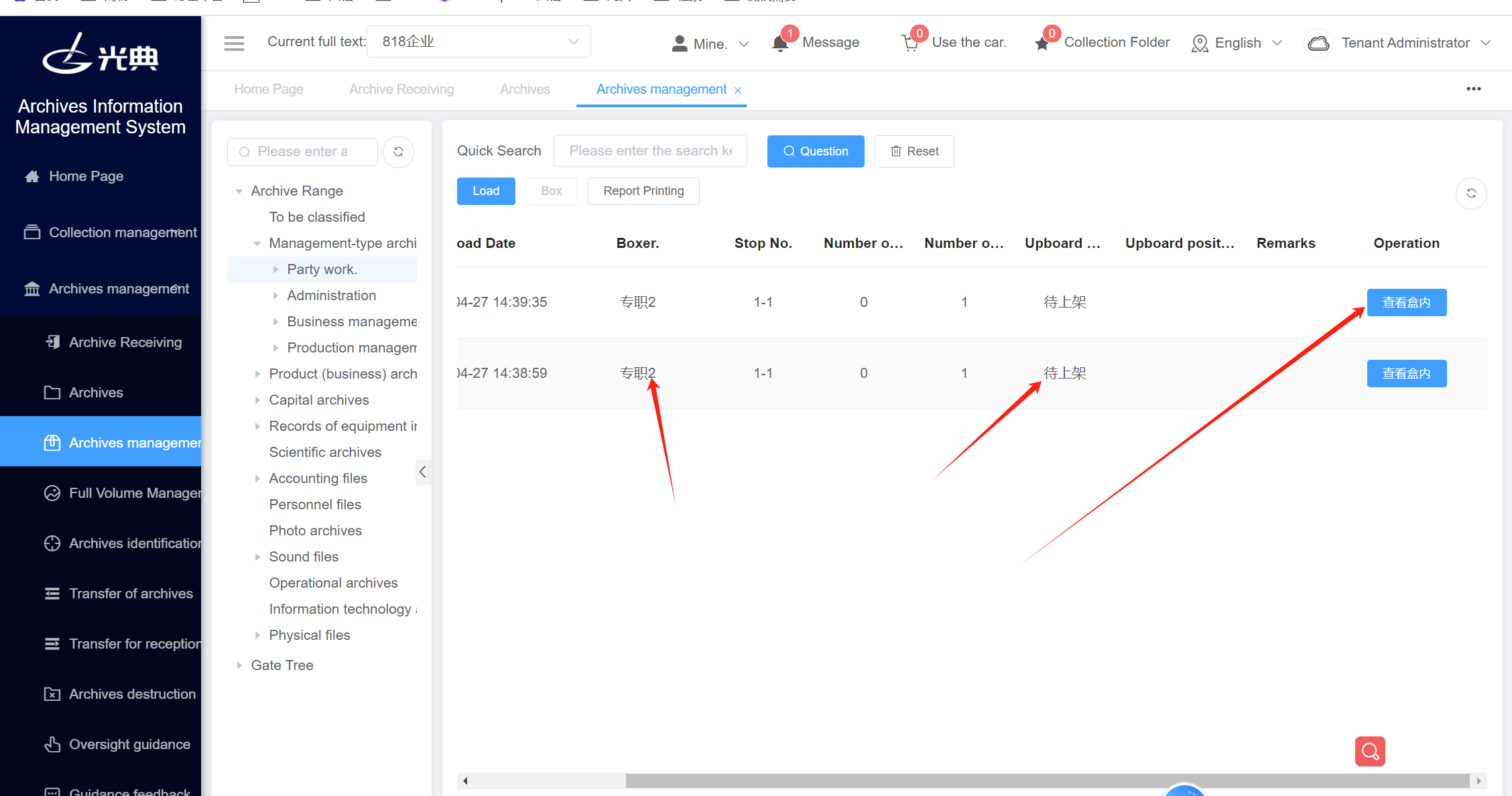Click the Archives destruction sidebar icon
Screen dimensions: 1512x796
pyautogui.click(x=52, y=694)
